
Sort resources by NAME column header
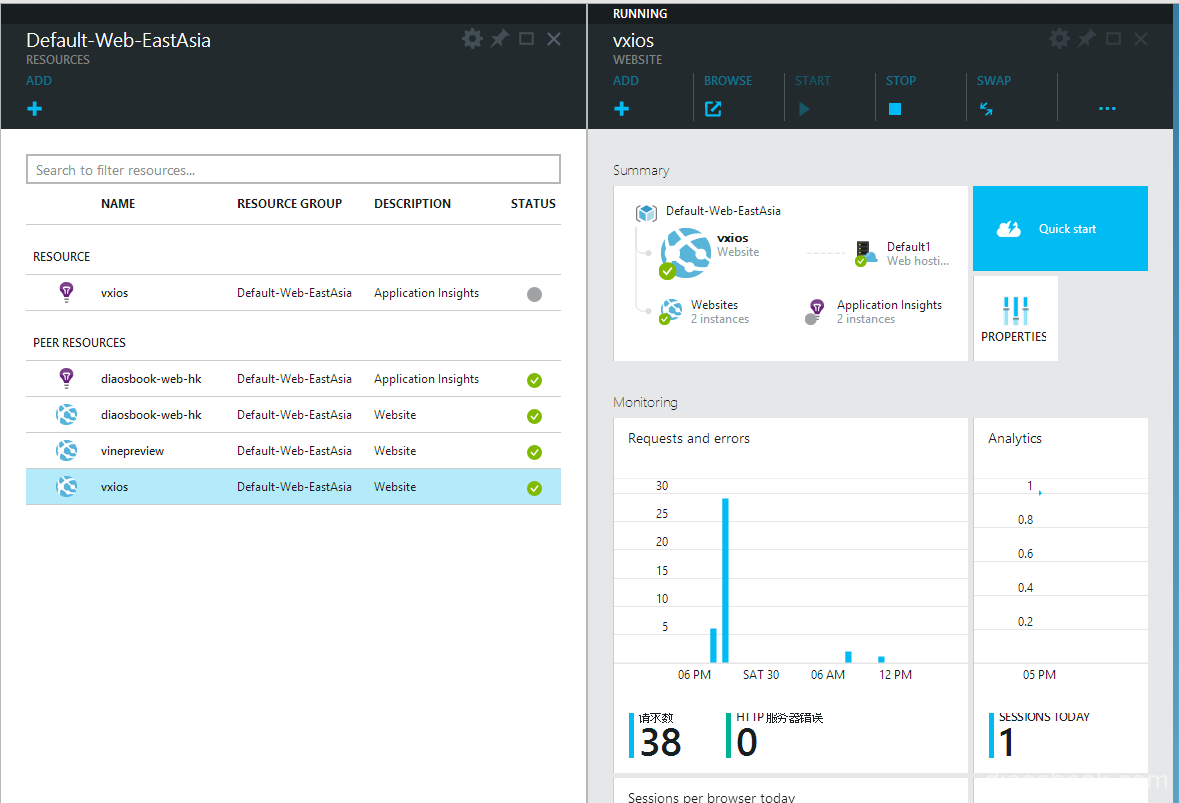pyautogui.click(x=118, y=204)
